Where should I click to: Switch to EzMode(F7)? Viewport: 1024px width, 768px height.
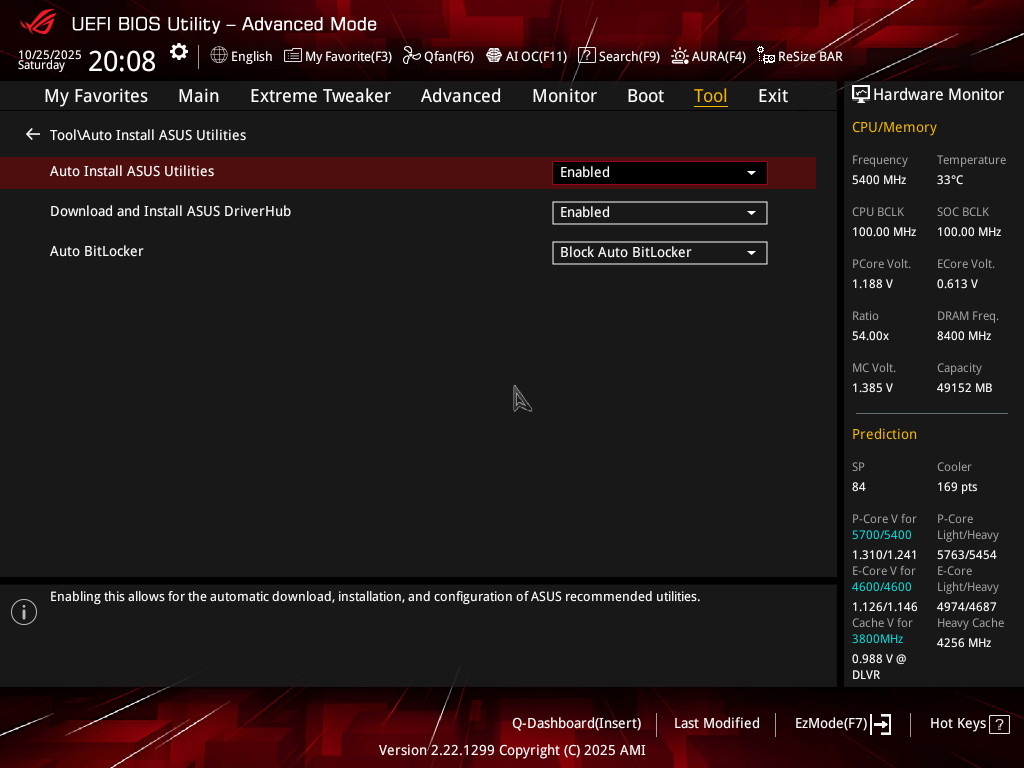[841, 723]
